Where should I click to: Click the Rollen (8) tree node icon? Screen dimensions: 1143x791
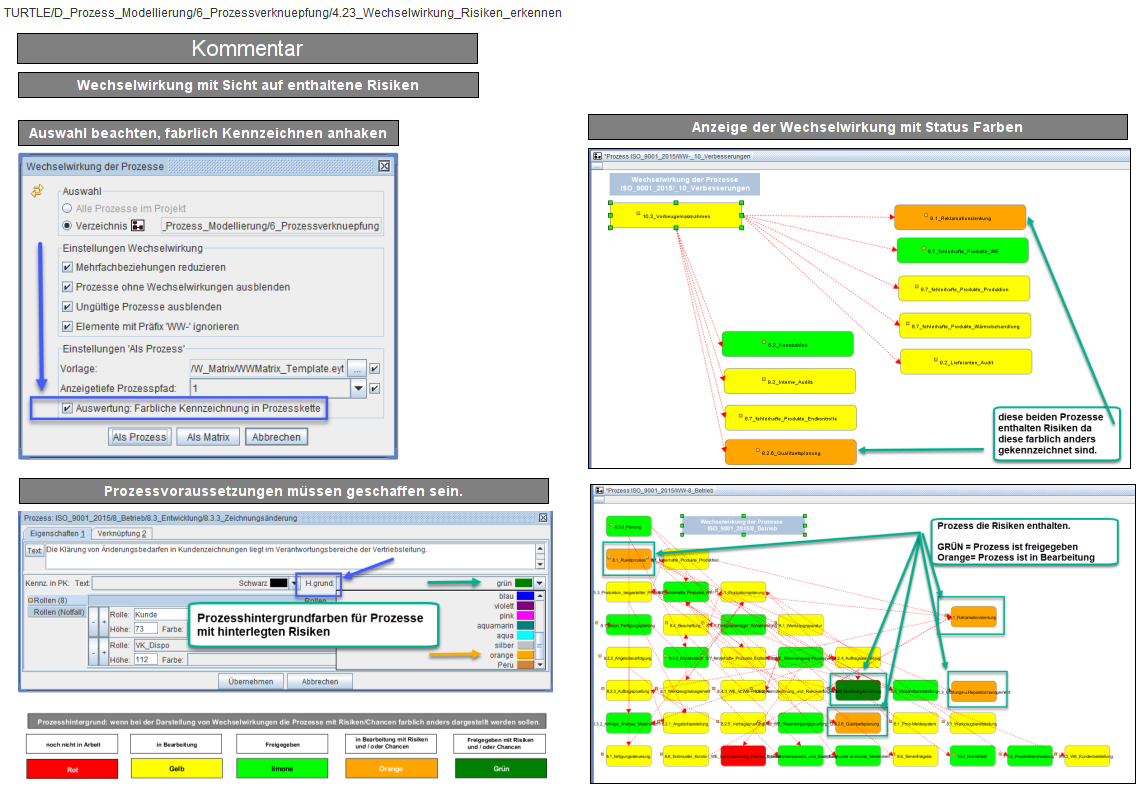(x=31, y=601)
